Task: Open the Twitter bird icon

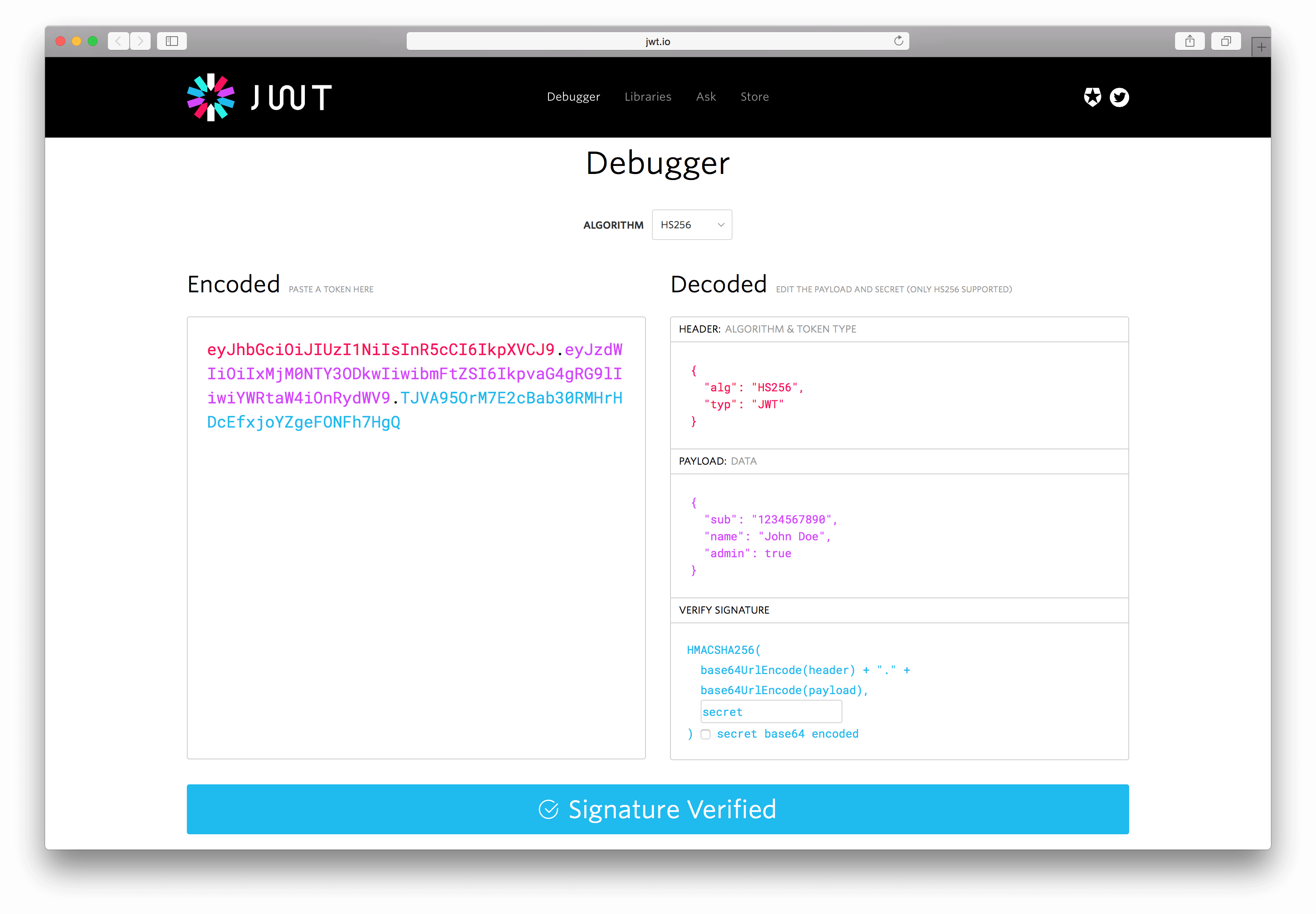Action: [1119, 97]
